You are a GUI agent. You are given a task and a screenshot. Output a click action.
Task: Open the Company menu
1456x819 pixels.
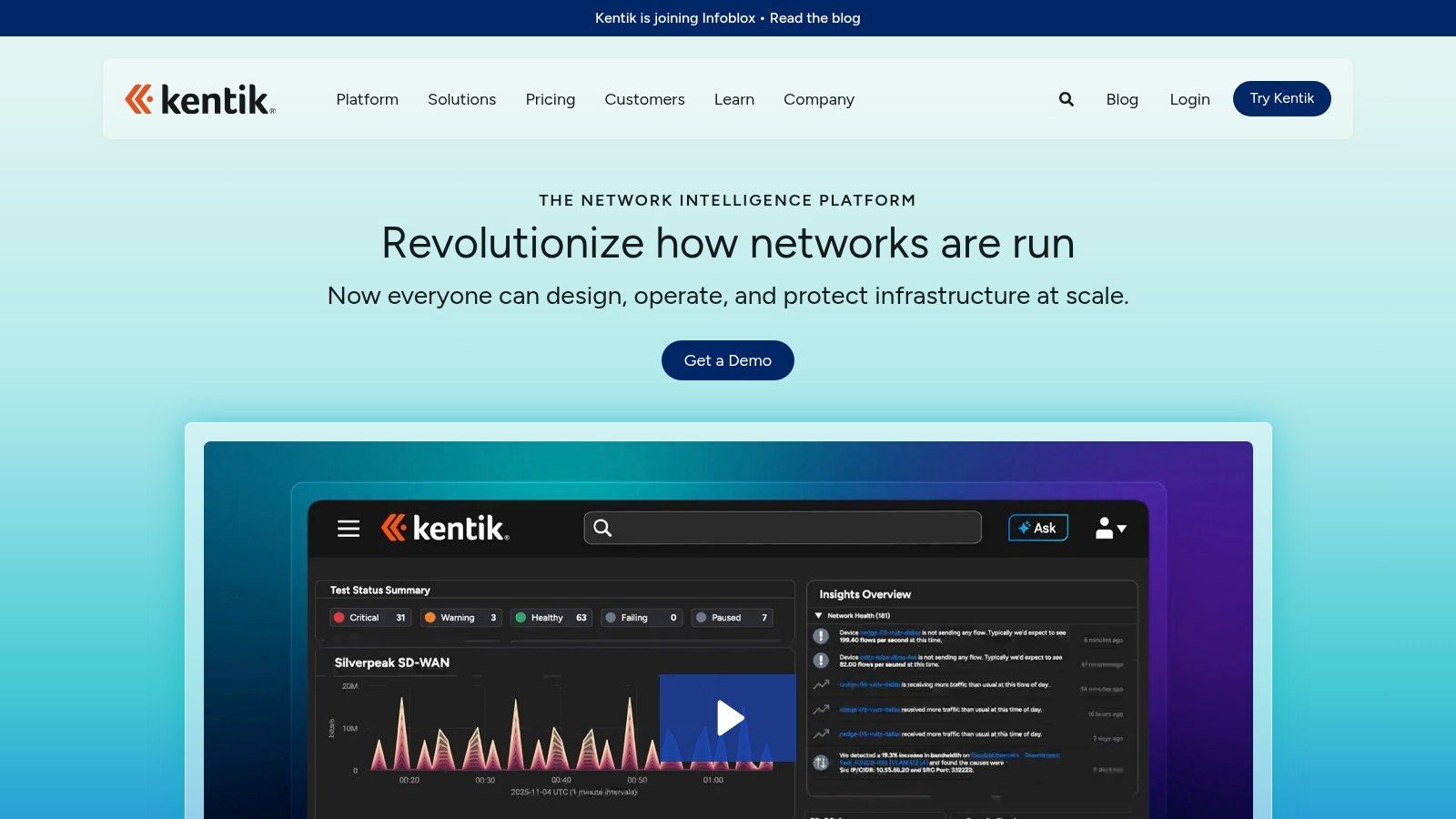819,99
